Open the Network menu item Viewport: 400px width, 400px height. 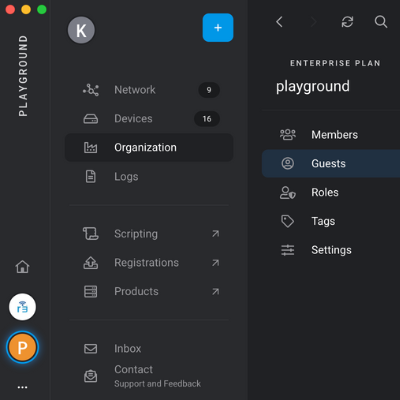pos(149,90)
